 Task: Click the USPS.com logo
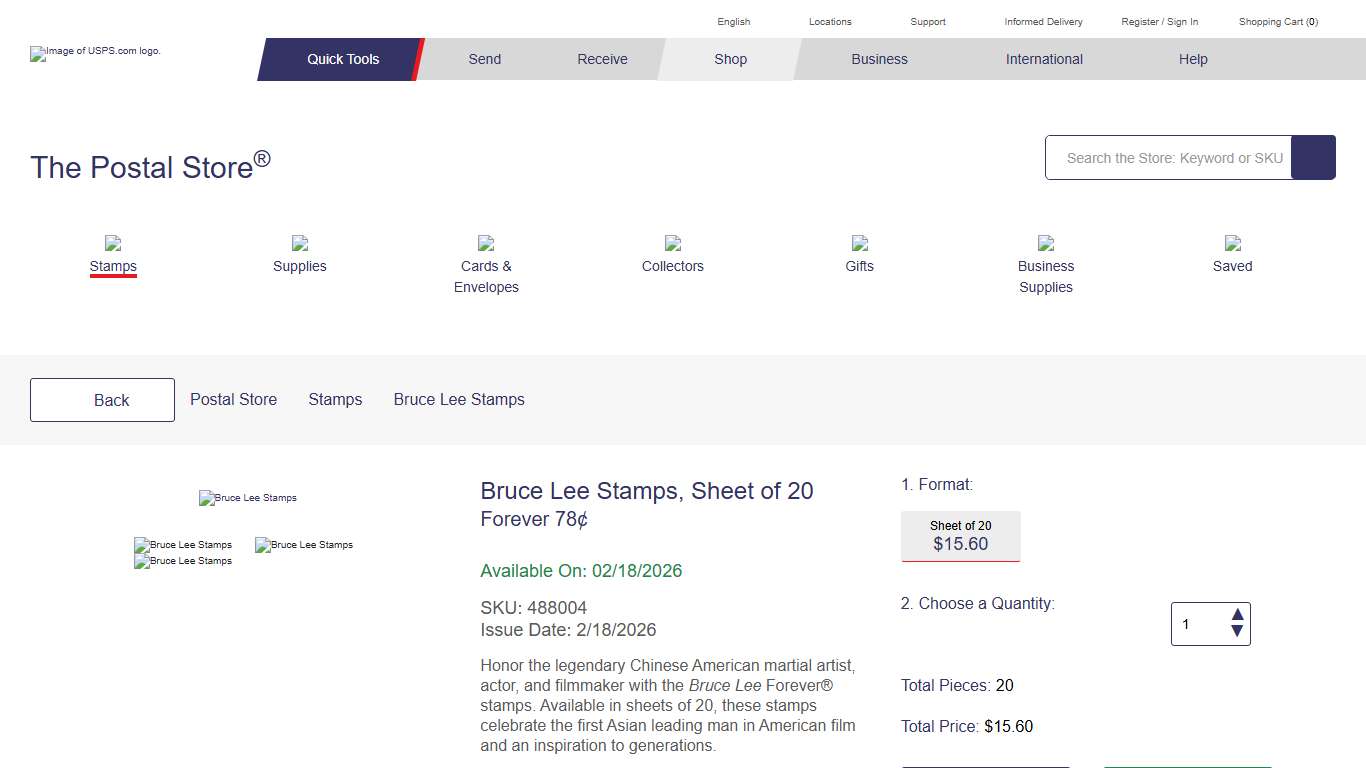pos(95,53)
